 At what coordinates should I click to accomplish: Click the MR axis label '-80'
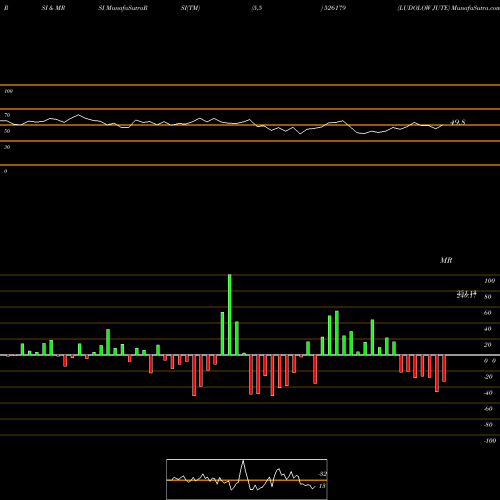point(488,425)
